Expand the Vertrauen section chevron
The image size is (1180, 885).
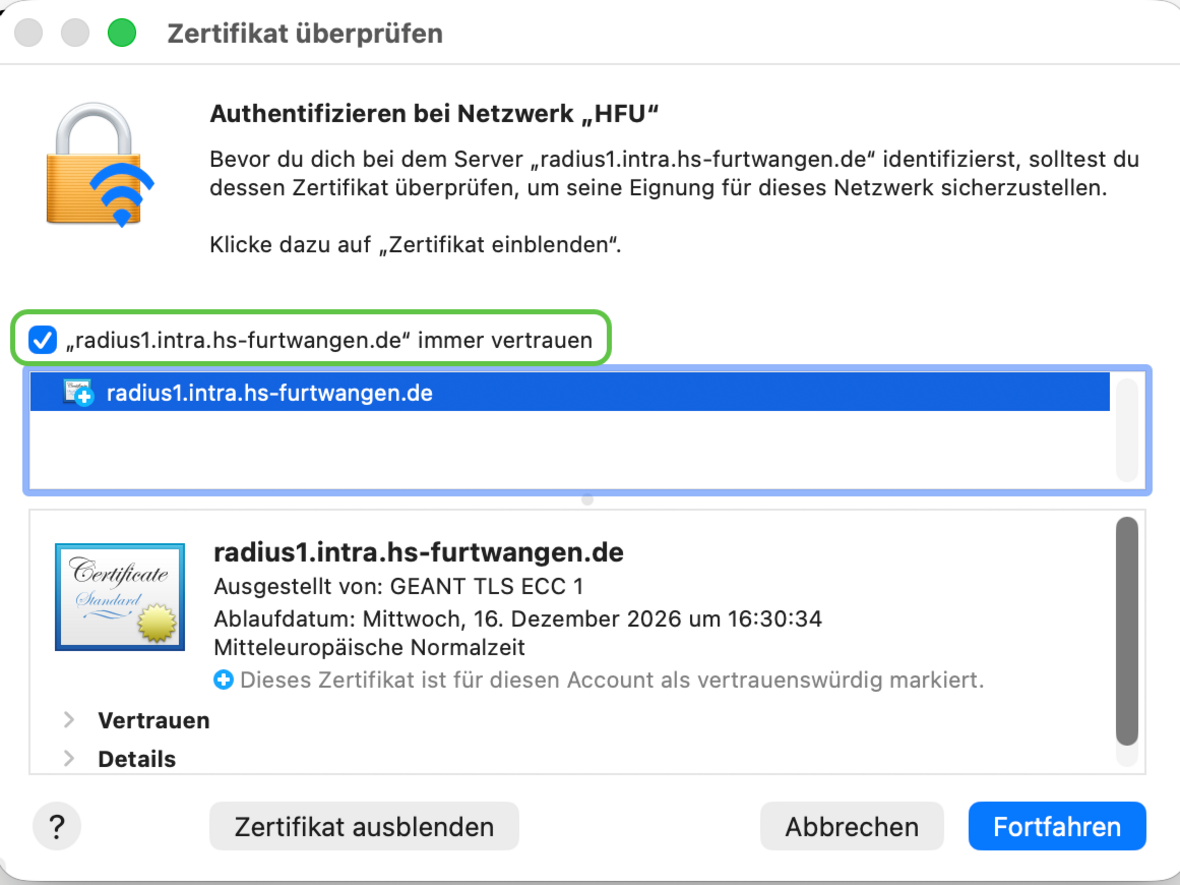69,720
